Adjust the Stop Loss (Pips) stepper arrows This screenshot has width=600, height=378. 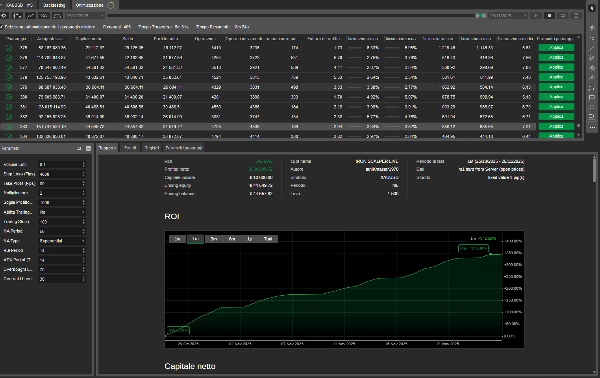click(83, 174)
